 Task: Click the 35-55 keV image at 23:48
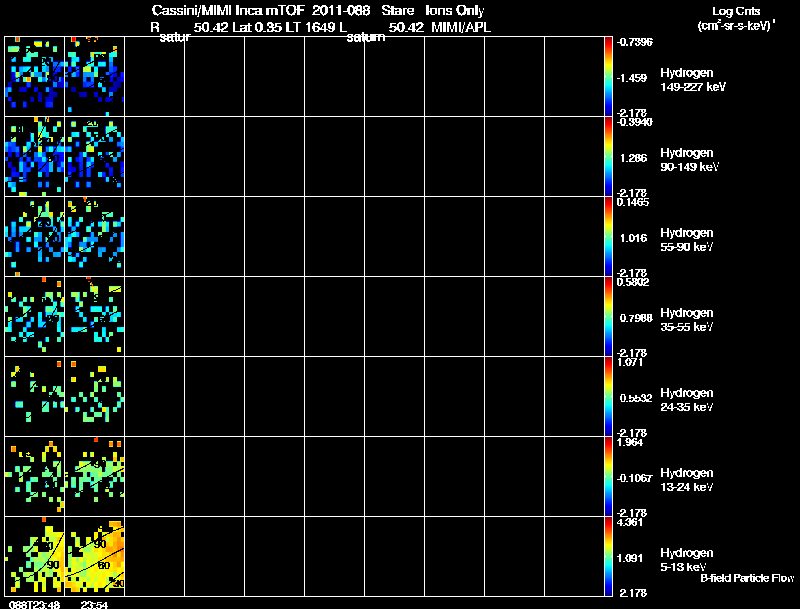[35, 317]
